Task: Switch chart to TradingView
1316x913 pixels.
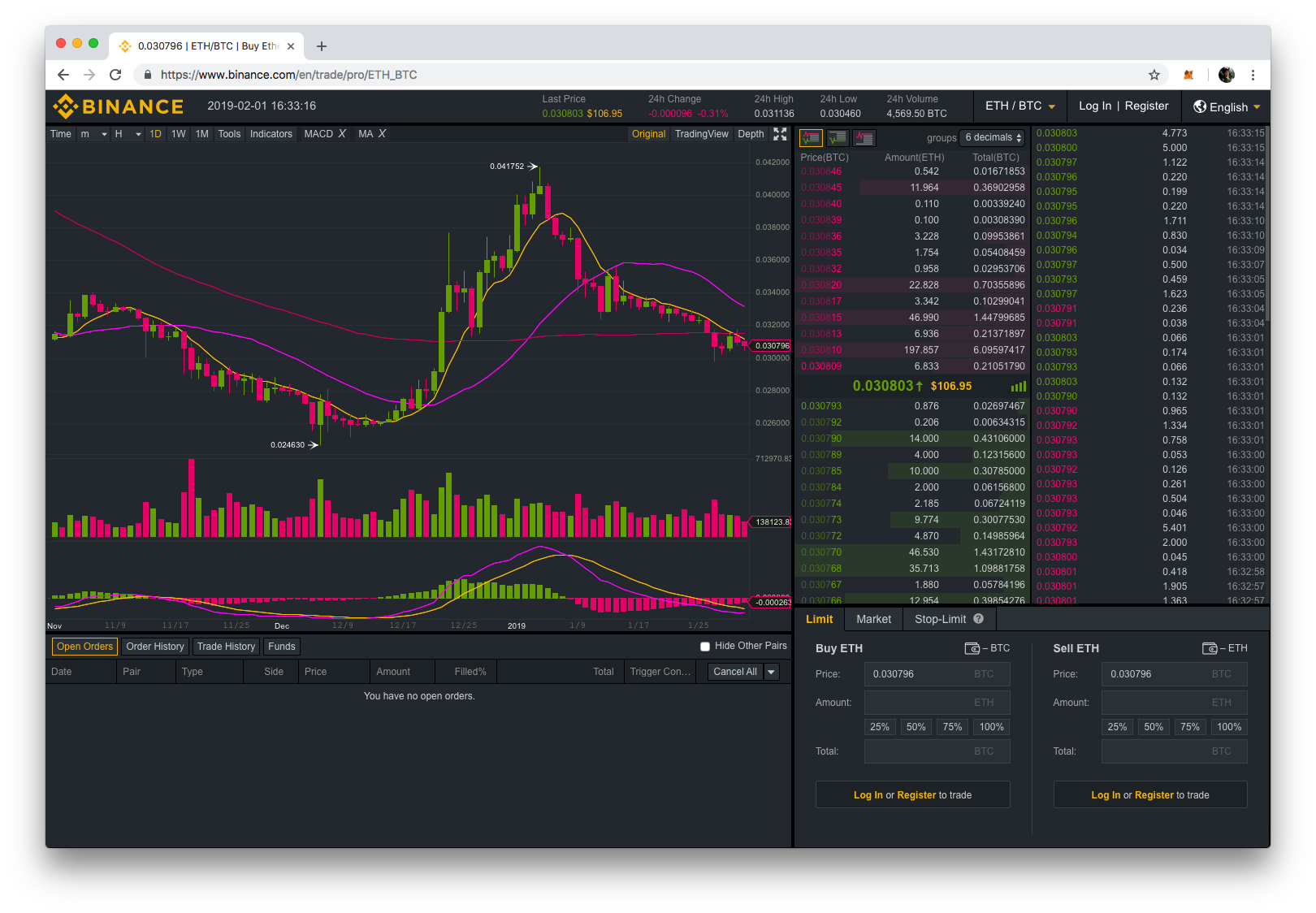Action: pyautogui.click(x=702, y=134)
